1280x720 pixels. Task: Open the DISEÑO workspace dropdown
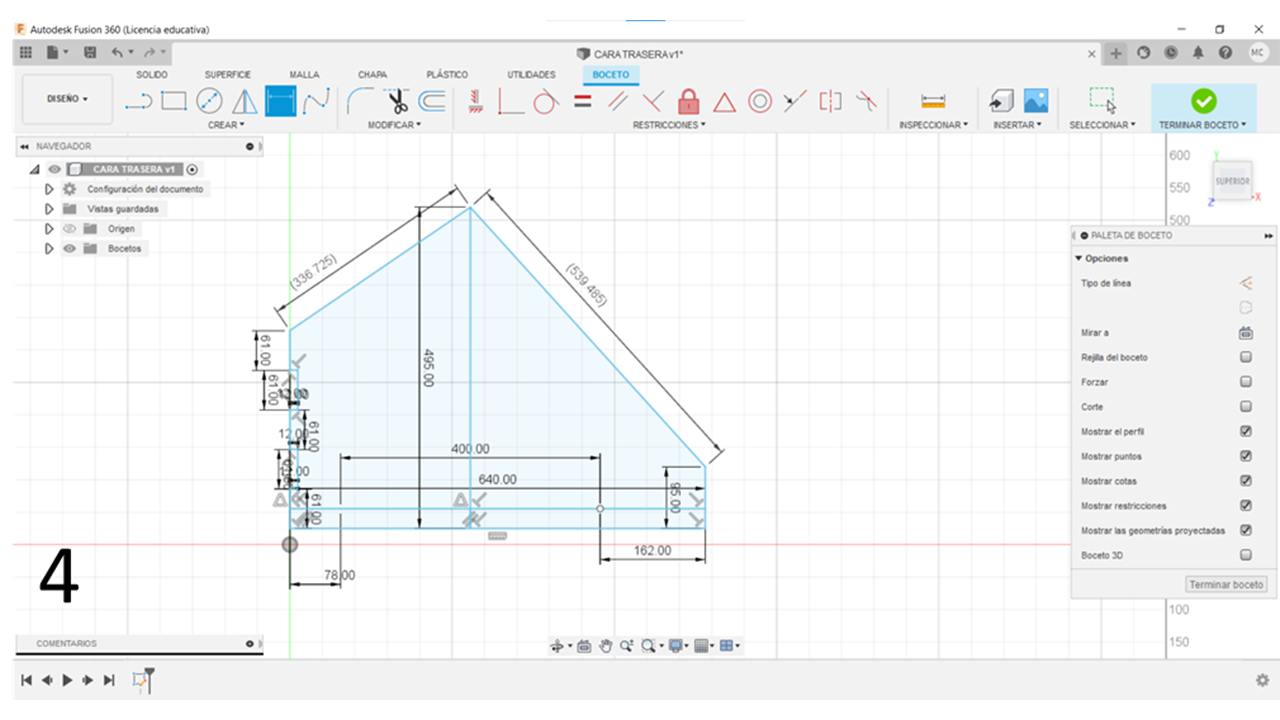(67, 99)
